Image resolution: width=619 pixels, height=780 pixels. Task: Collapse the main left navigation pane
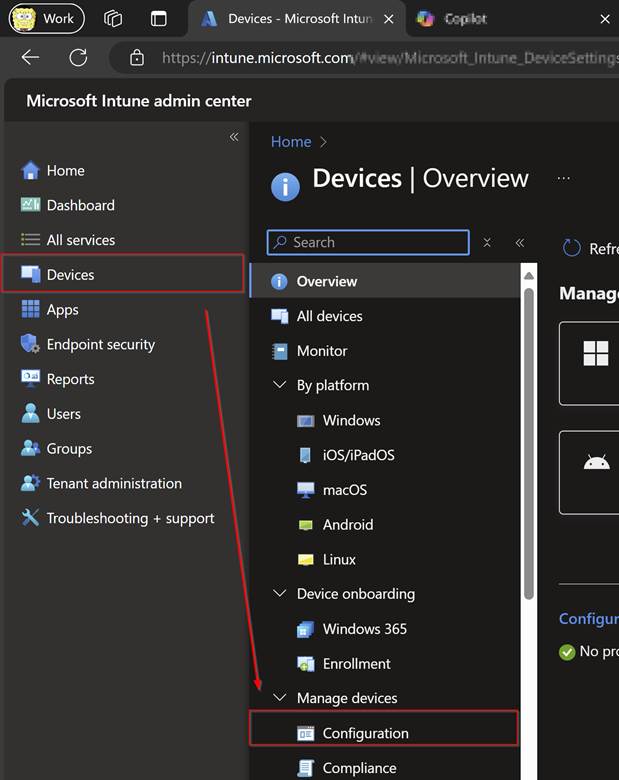coord(234,137)
